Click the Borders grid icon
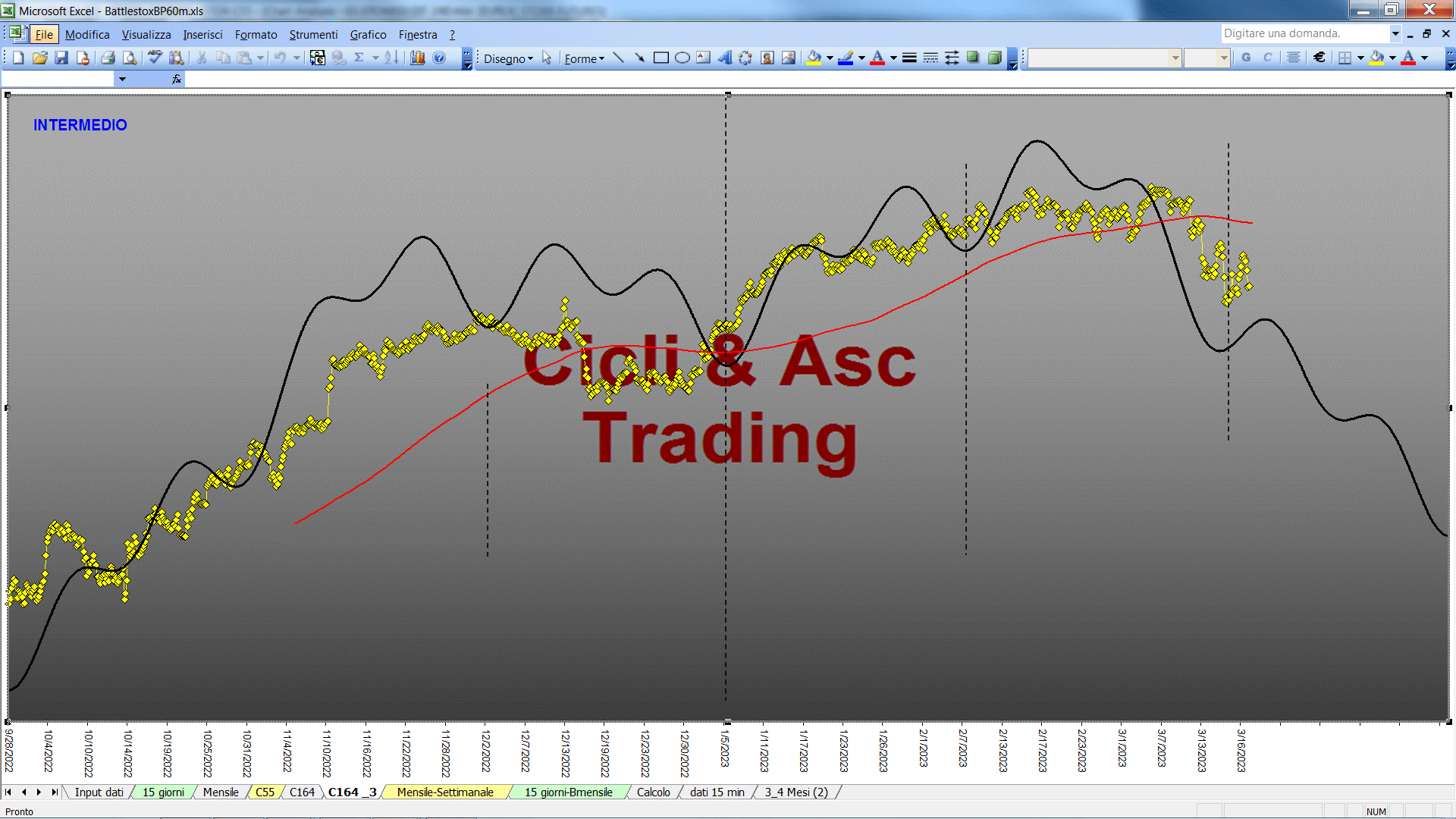 coord(1345,58)
